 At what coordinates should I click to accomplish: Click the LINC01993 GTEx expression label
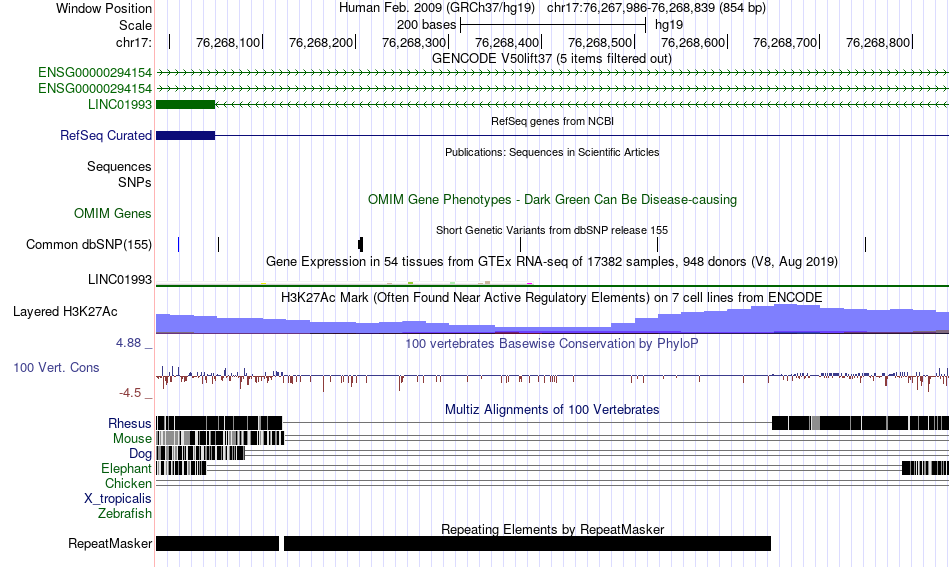pyautogui.click(x=119, y=279)
